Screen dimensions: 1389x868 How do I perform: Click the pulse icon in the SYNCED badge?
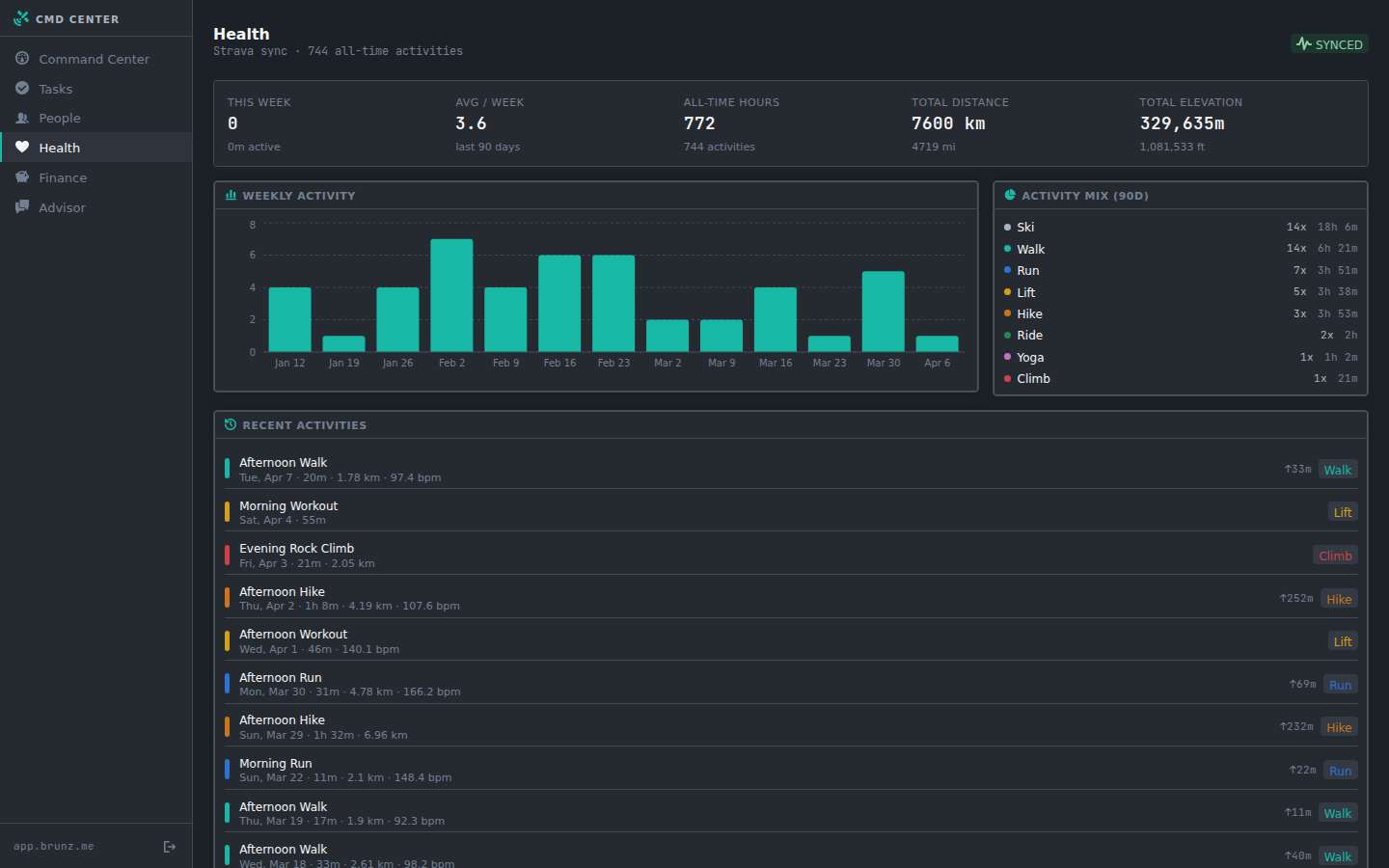click(x=1304, y=43)
